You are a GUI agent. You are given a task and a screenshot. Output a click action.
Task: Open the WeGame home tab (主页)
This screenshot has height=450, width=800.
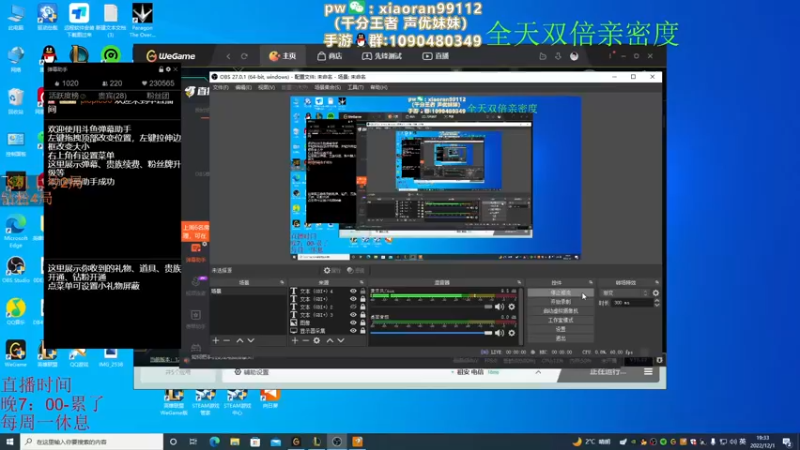tap(283, 56)
